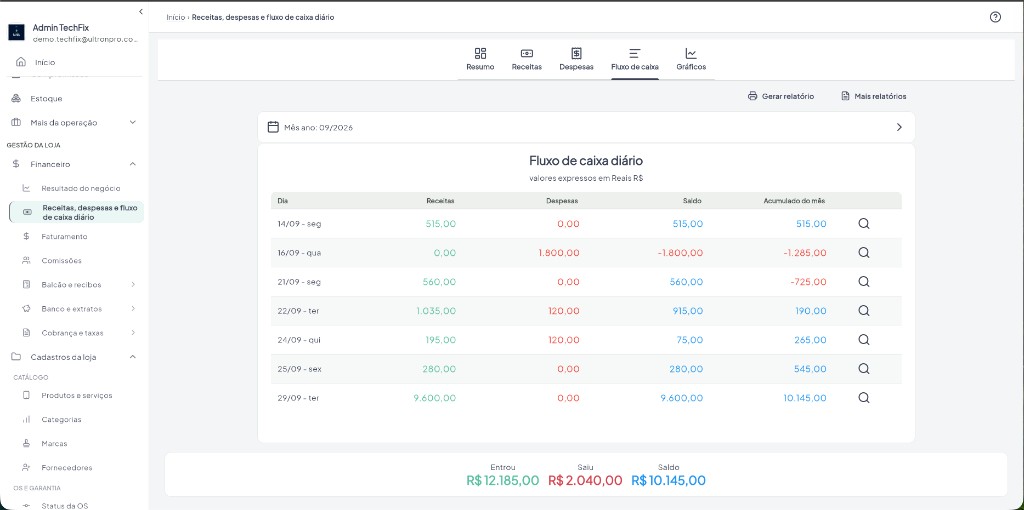This screenshot has width=1024, height=510.
Task: Switch to the Gráficos tab
Action: 691,59
